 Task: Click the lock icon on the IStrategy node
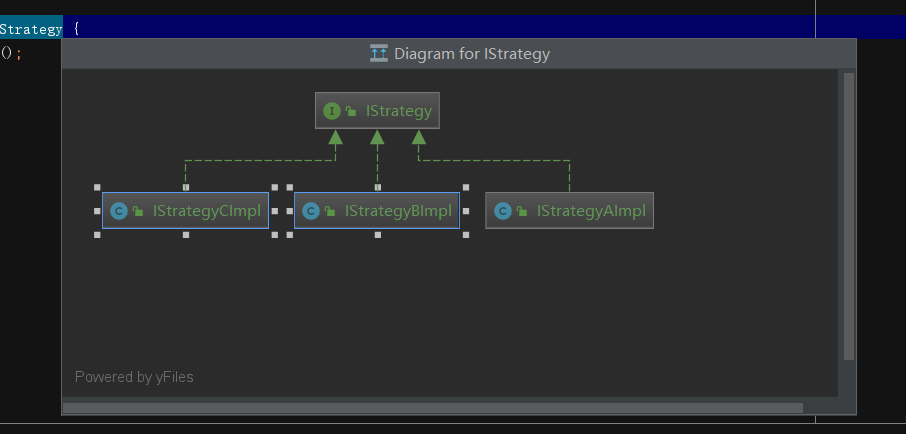pos(351,112)
